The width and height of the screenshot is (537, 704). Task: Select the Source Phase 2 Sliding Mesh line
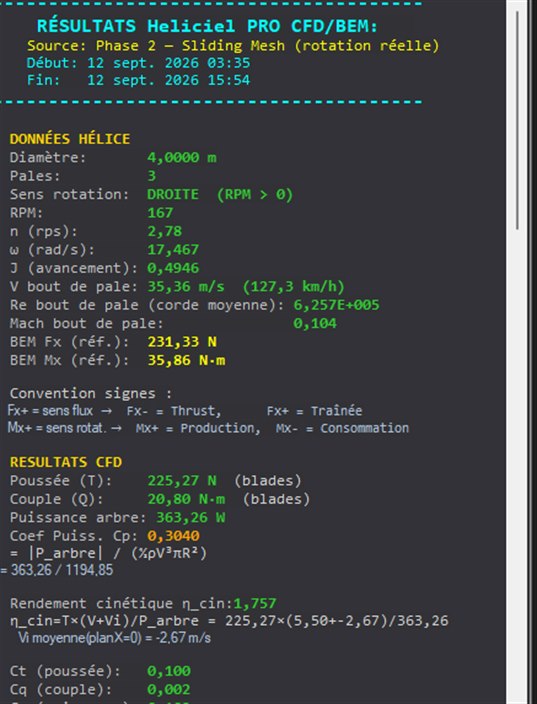pyautogui.click(x=233, y=46)
